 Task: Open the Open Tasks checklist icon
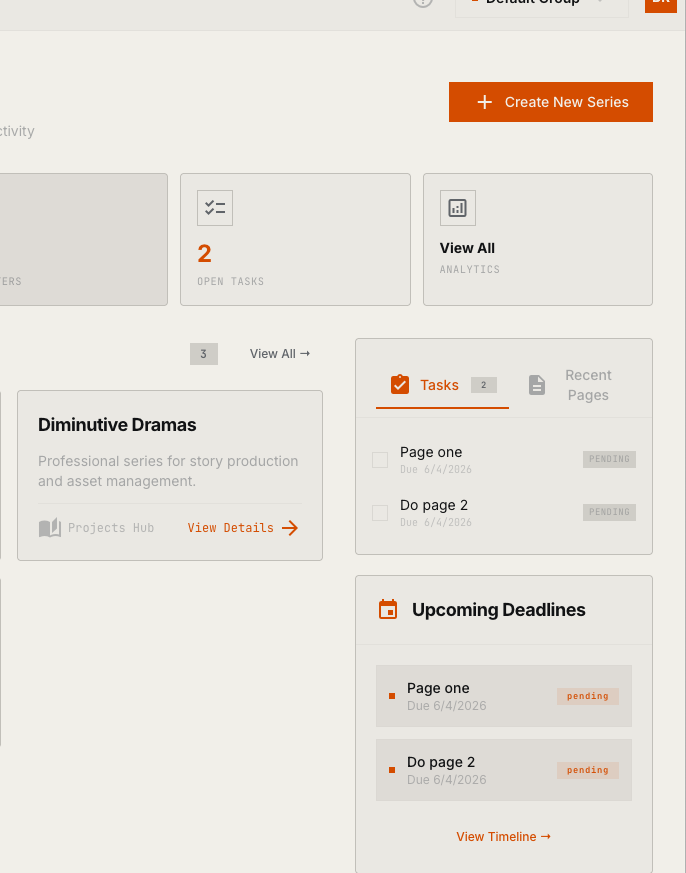(x=215, y=208)
